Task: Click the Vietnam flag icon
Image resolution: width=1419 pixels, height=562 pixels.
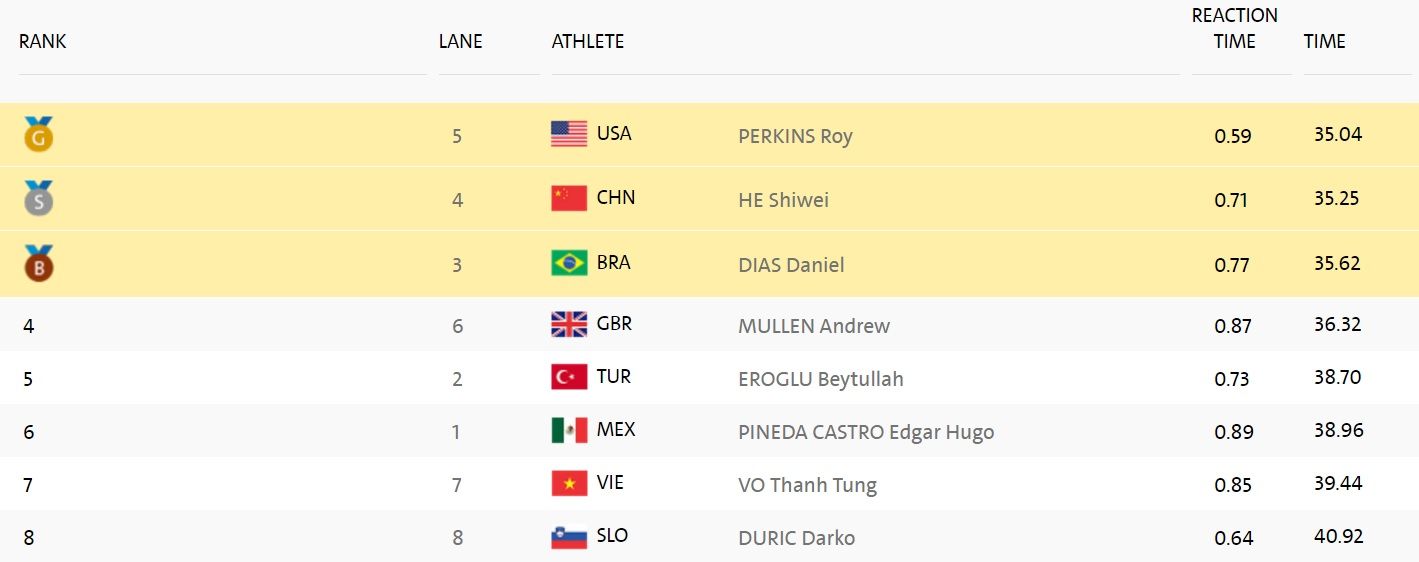Action: coord(569,483)
